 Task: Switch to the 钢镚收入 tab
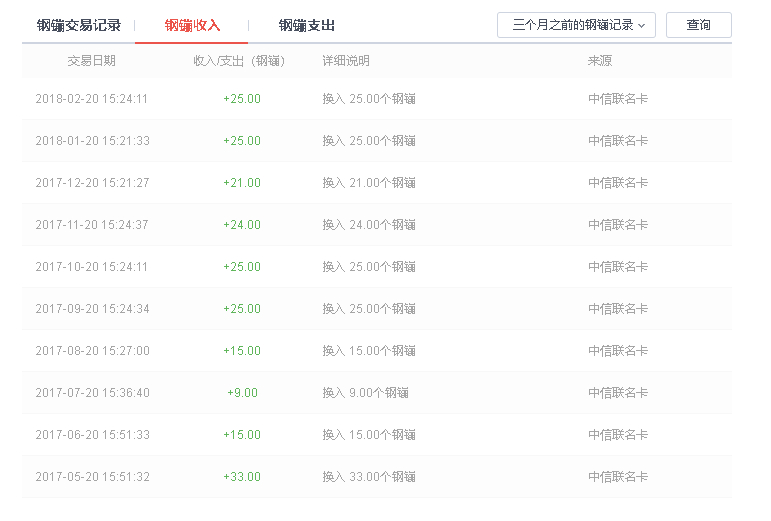192,26
